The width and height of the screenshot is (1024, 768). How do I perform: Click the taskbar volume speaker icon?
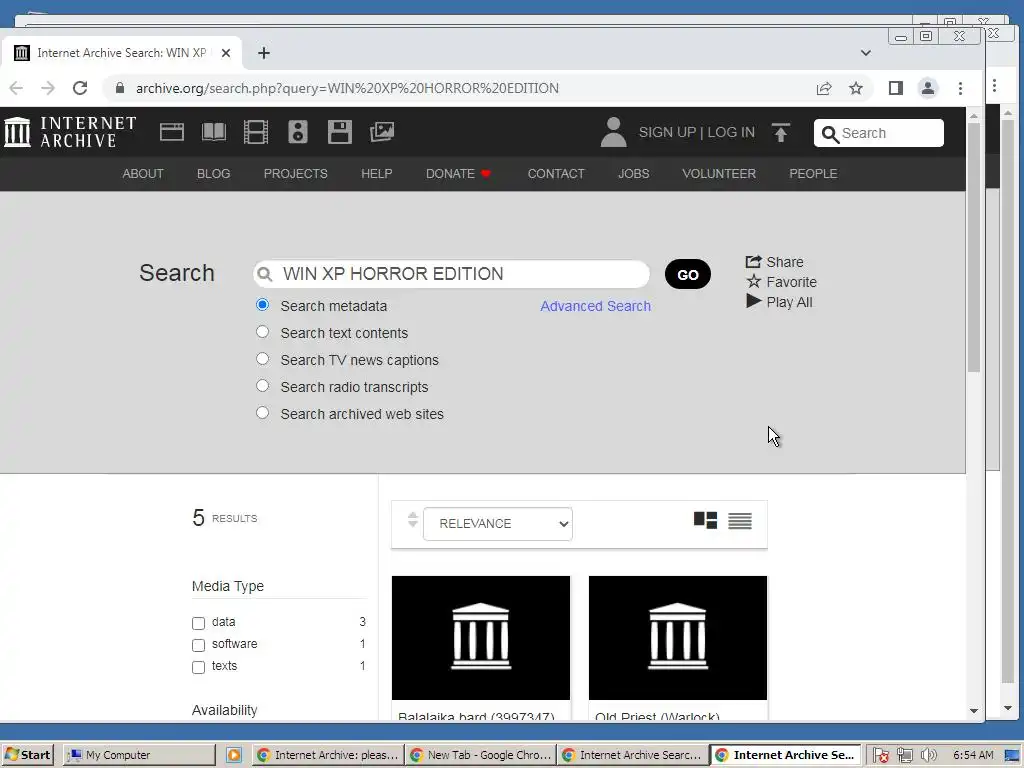tap(928, 755)
